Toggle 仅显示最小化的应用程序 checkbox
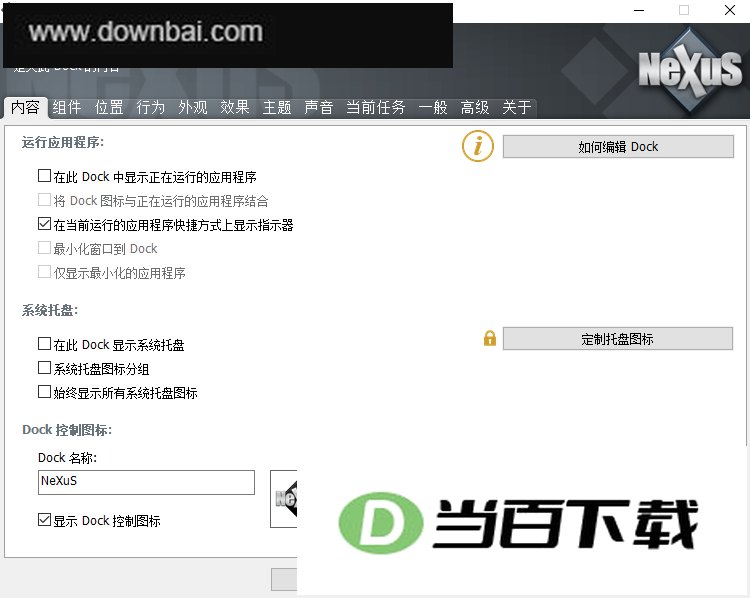The width and height of the screenshot is (750, 598). tap(44, 272)
